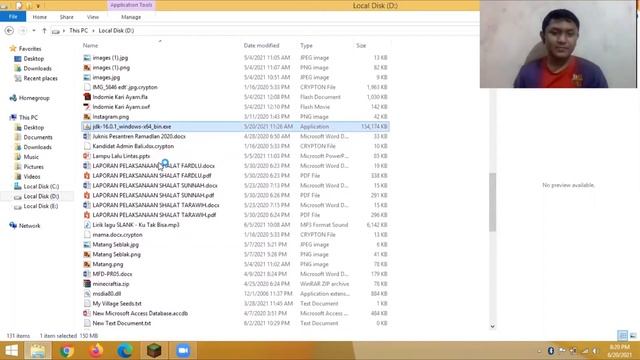The image size is (640, 360).
Task: Open the File ribbon tab
Action: pyautogui.click(x=13, y=17)
